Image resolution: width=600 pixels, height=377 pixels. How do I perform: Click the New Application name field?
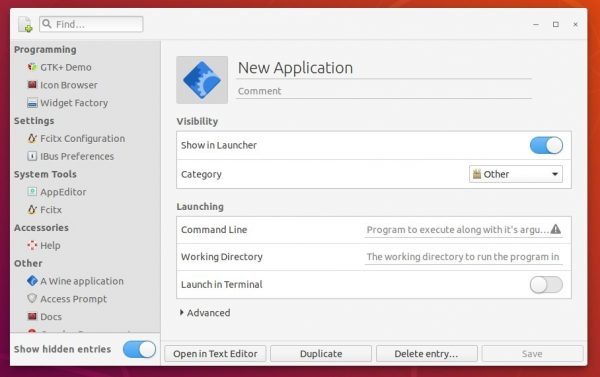coord(383,69)
